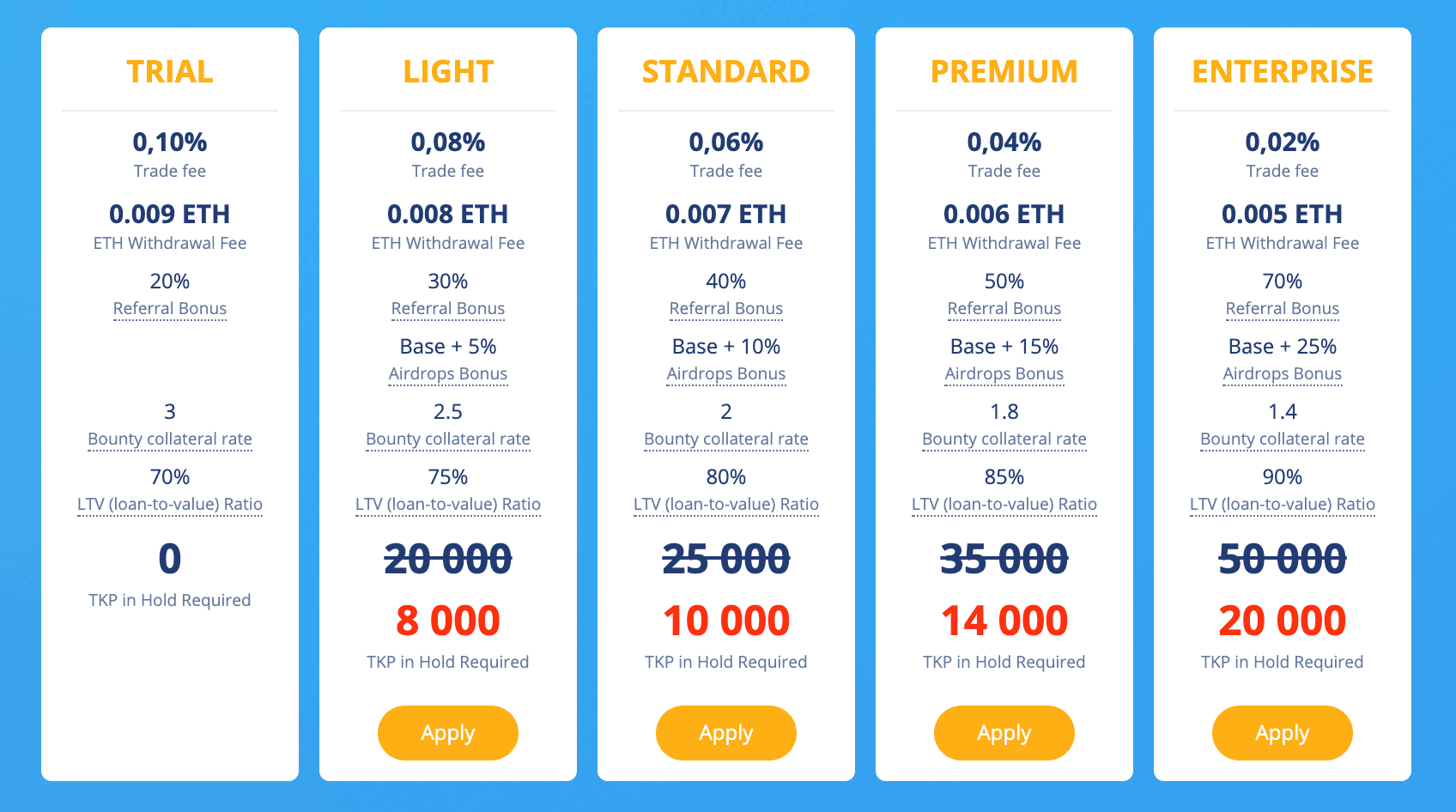Click LTV (loan-to-value) Ratio in PREMIUM card

click(x=1004, y=504)
